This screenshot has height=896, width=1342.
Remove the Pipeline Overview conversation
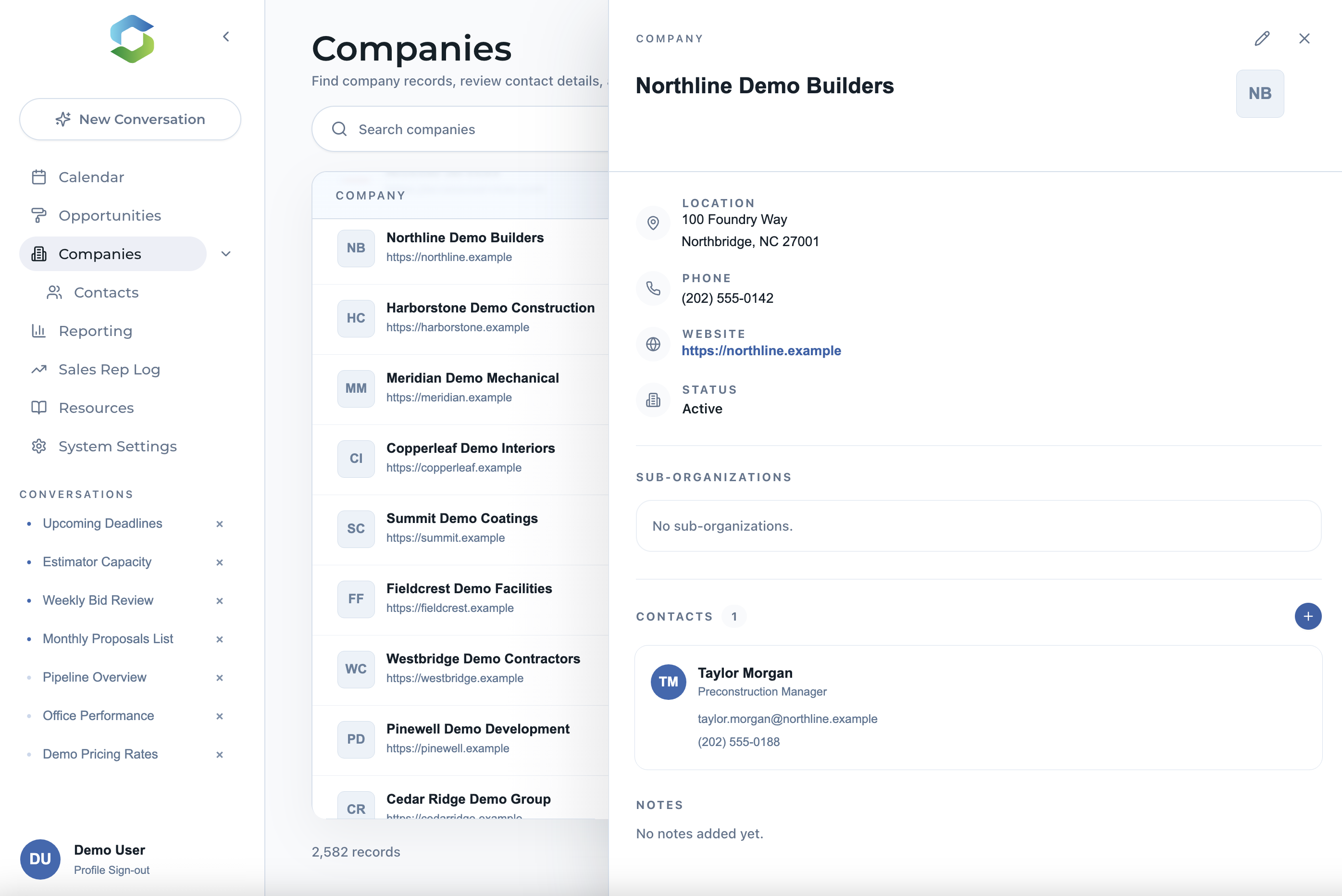[219, 678]
